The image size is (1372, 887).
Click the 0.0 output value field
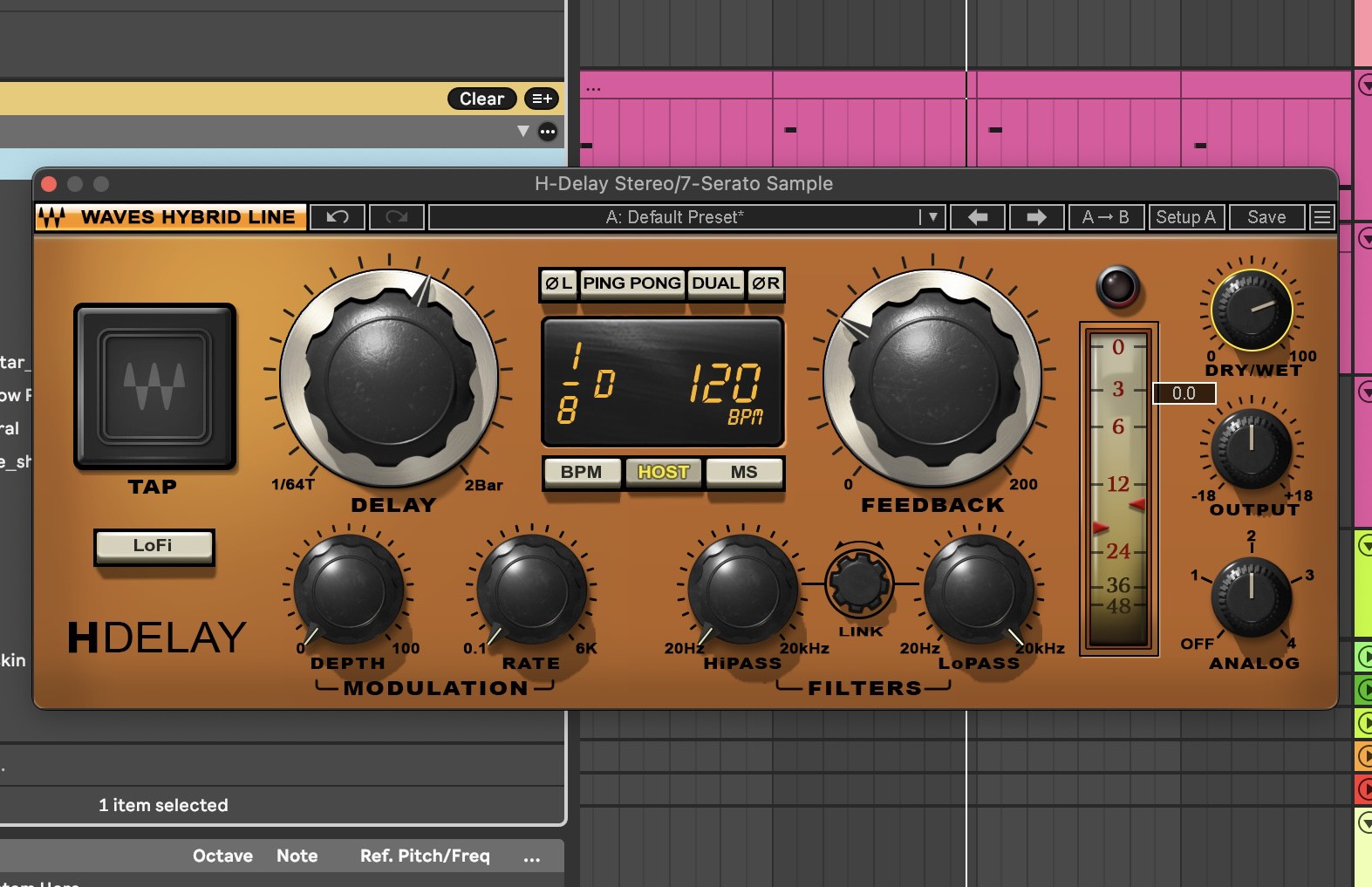click(1184, 393)
